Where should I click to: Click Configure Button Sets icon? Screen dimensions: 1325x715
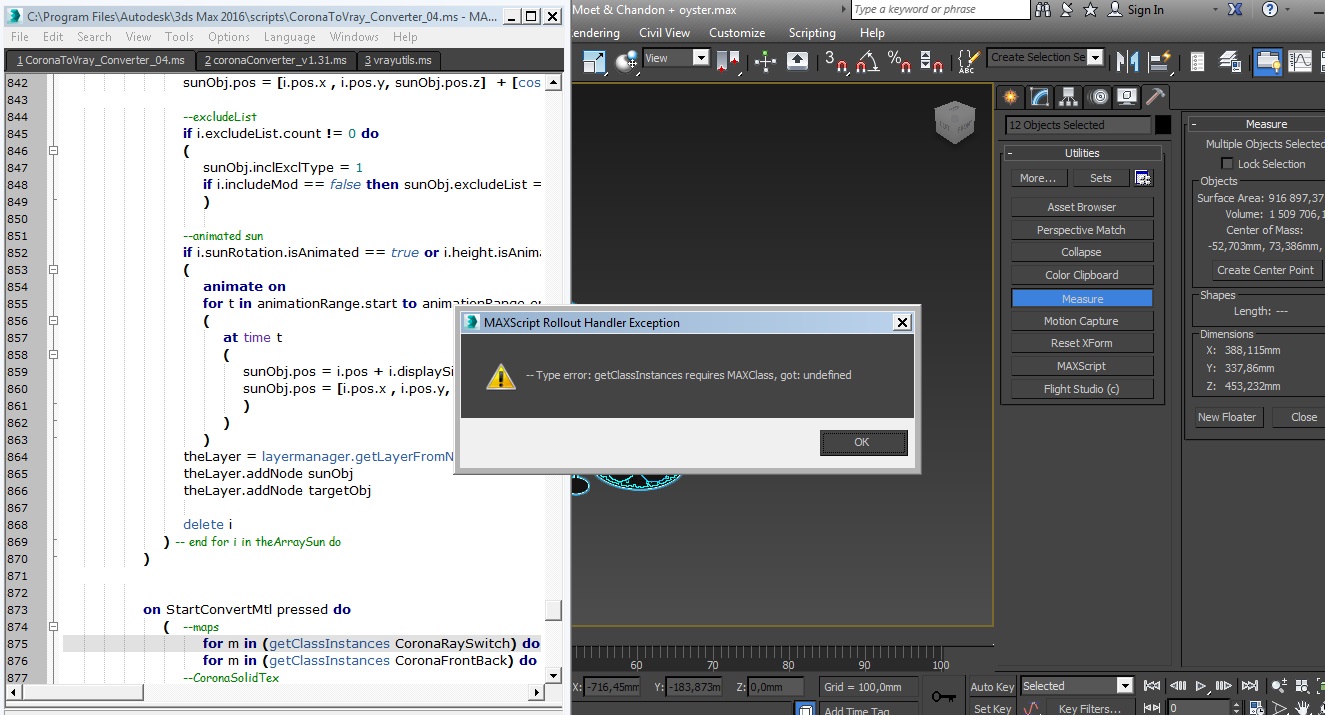pyautogui.click(x=1143, y=178)
